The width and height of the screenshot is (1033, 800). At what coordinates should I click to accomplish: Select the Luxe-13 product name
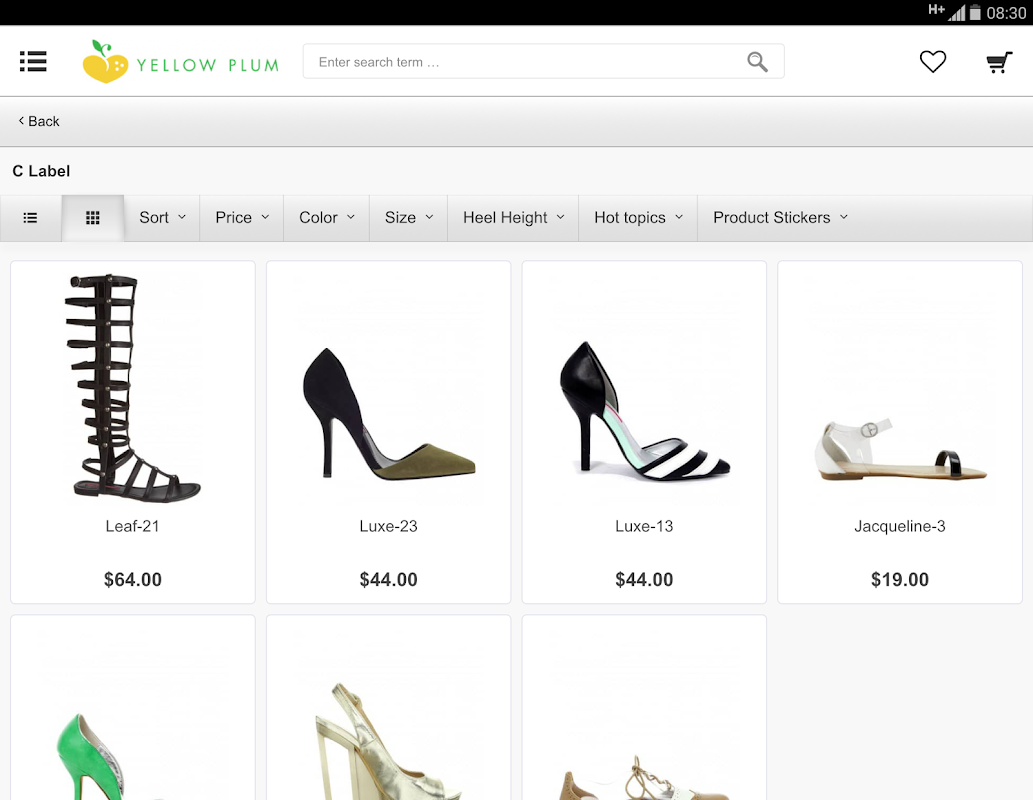coord(644,526)
